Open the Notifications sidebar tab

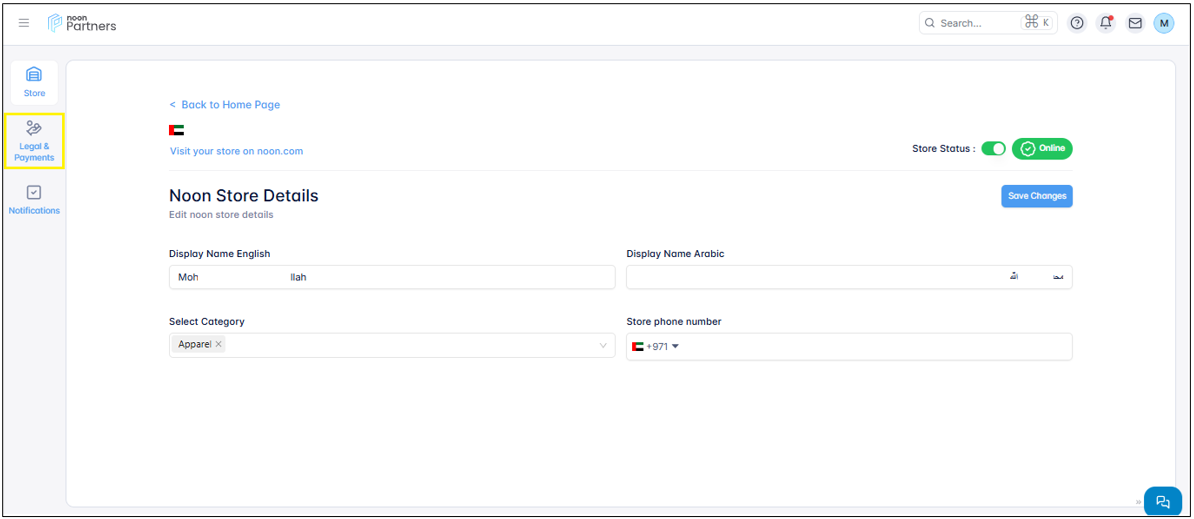click(34, 199)
